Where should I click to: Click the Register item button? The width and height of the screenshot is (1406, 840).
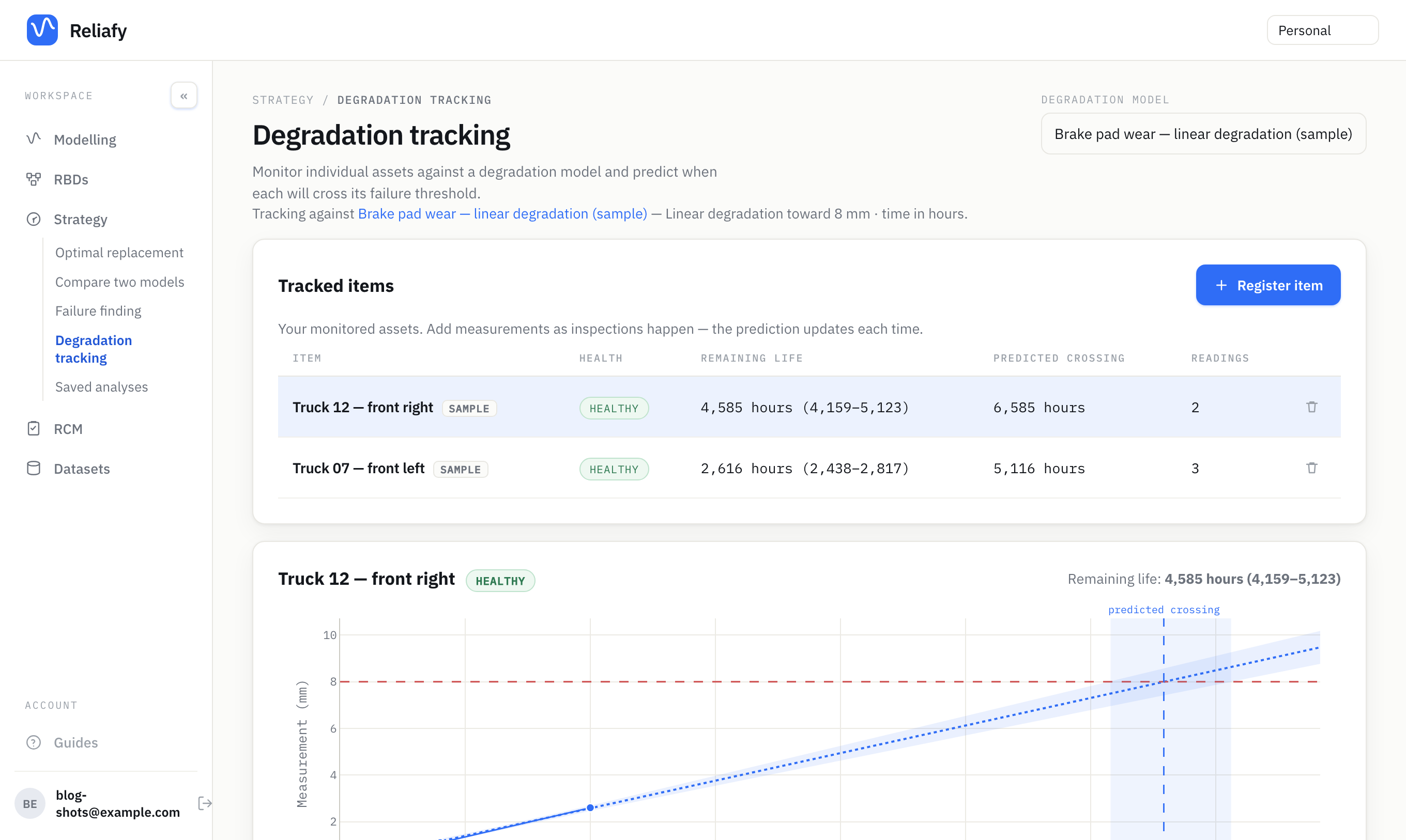coord(1268,285)
